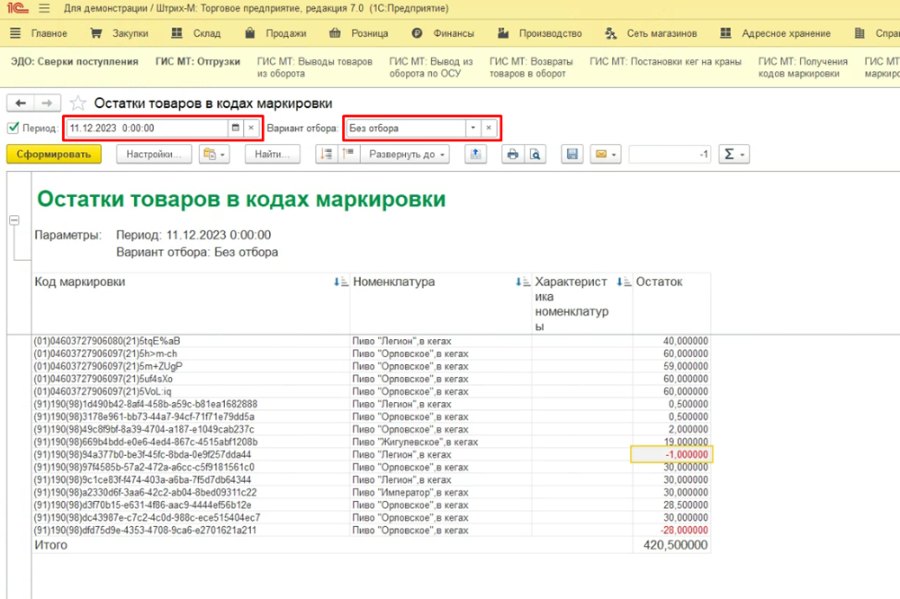Click sort icon in Код маркировки column
900x599 pixels.
[341, 282]
